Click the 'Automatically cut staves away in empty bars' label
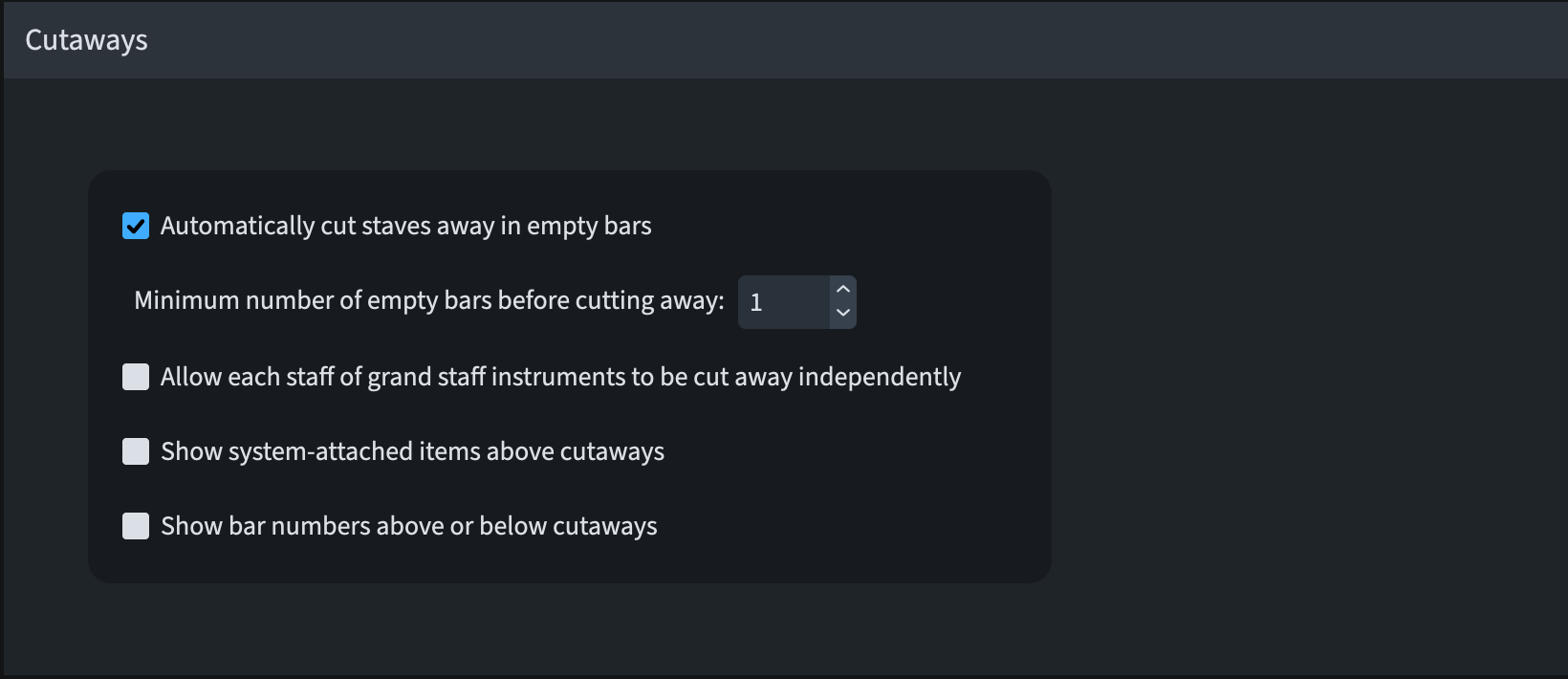Screen dimensions: 1568x679 (x=405, y=226)
